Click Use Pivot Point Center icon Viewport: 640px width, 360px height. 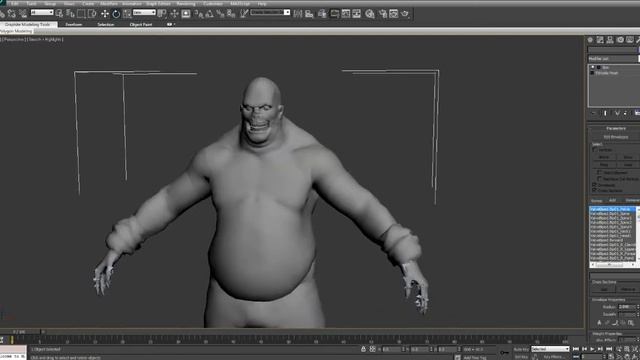162,14
